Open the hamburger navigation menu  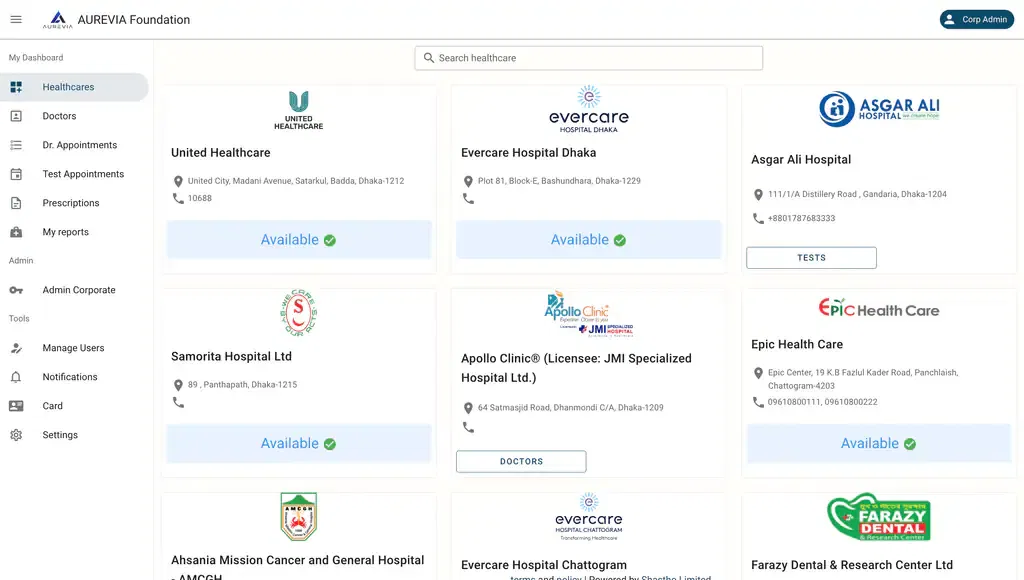point(16,20)
